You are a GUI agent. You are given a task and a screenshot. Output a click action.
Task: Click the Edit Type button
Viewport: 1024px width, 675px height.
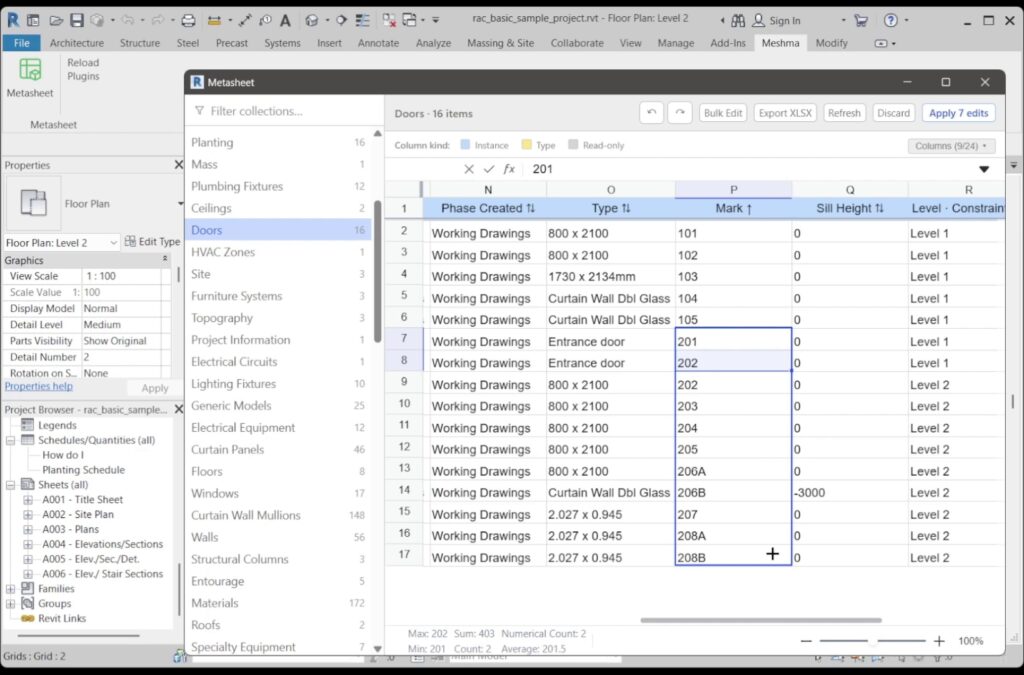[153, 242]
